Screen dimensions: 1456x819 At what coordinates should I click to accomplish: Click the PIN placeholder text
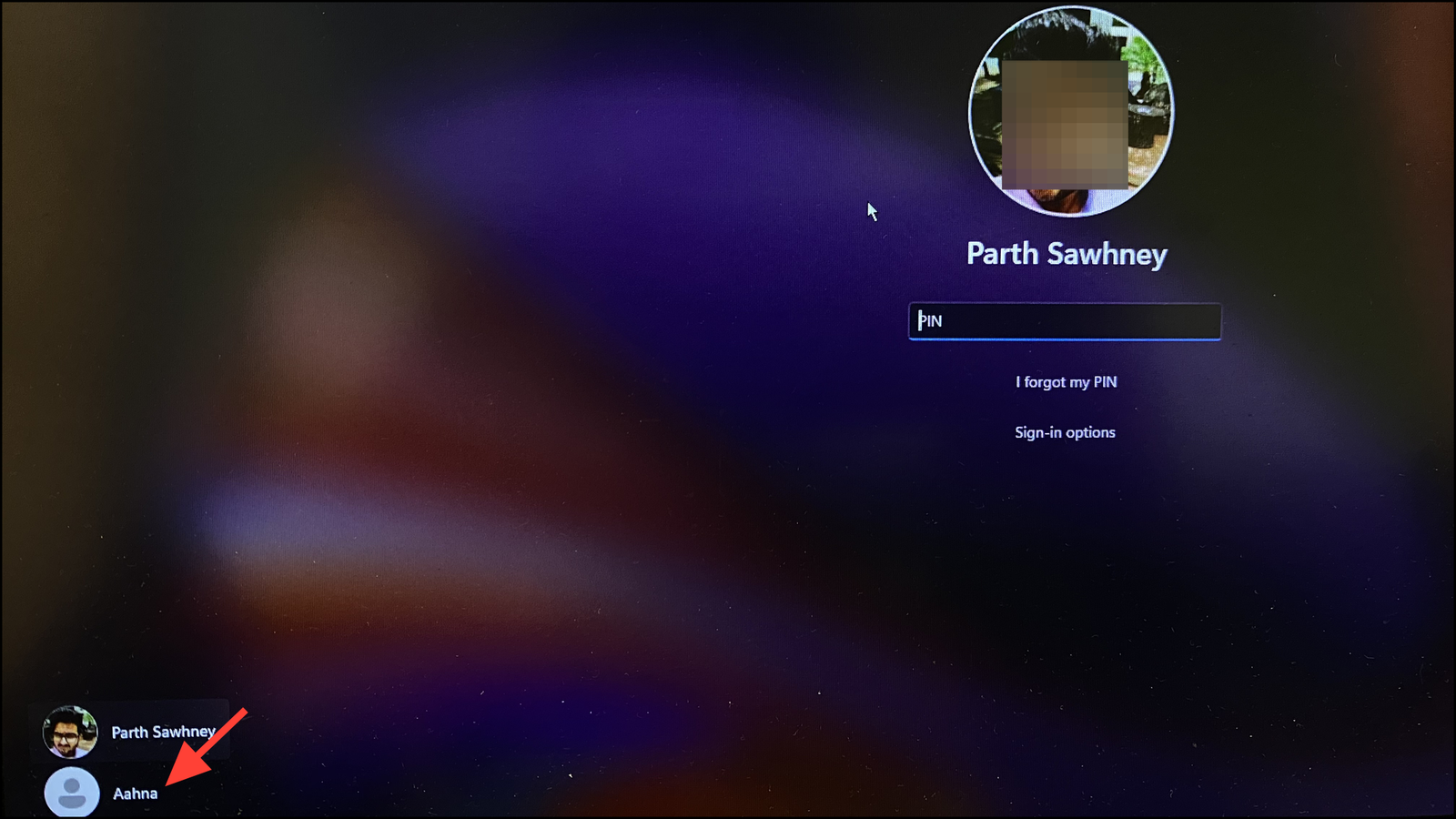tap(930, 321)
